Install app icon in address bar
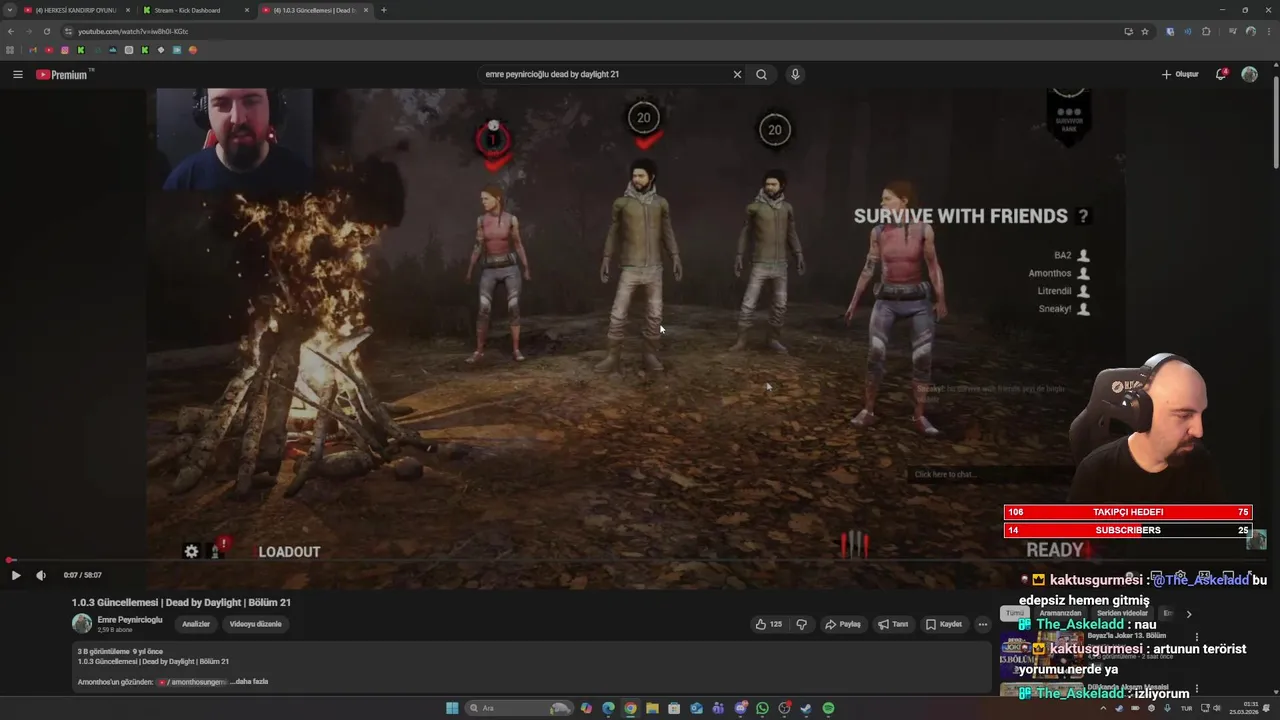 click(x=1128, y=31)
